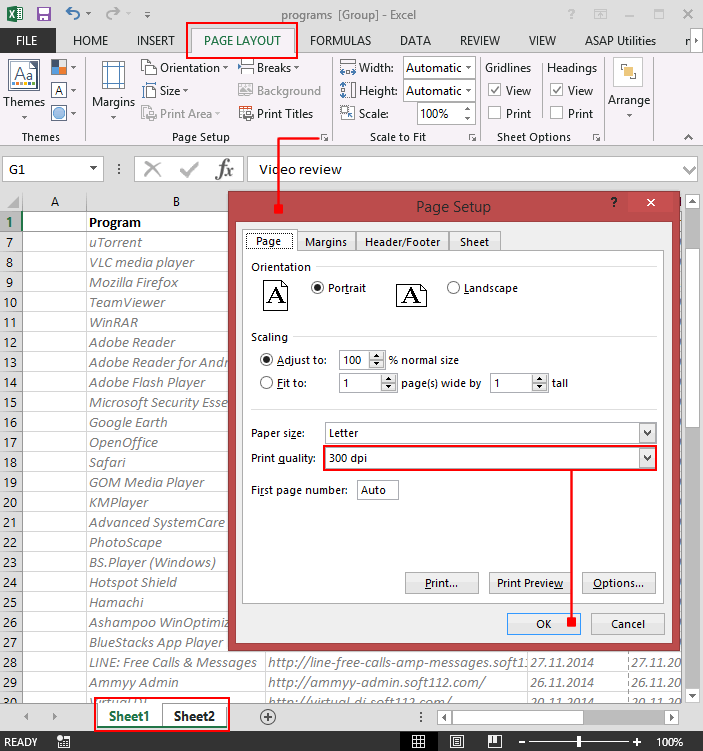
Task: Collapse the ribbon with arrow icon
Action: [x=688, y=137]
